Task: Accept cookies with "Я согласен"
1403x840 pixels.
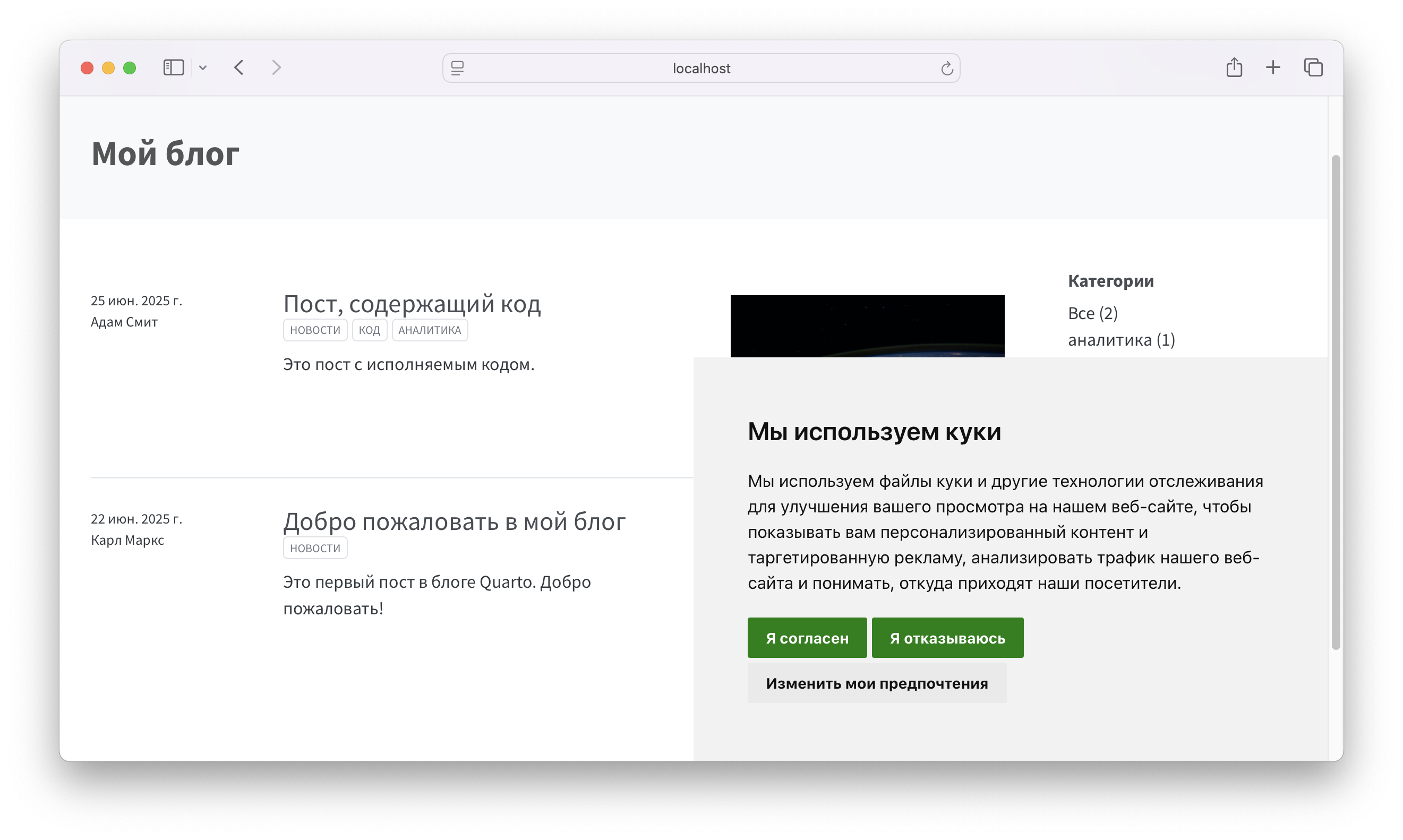Action: pos(807,638)
